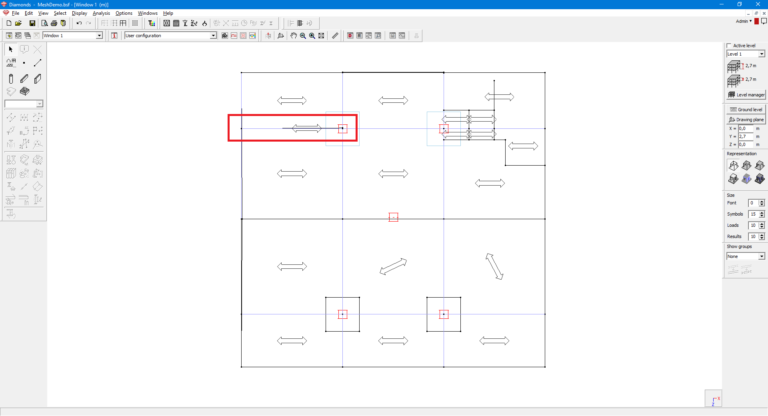Click the Y coordinate input field

[x=745, y=137]
